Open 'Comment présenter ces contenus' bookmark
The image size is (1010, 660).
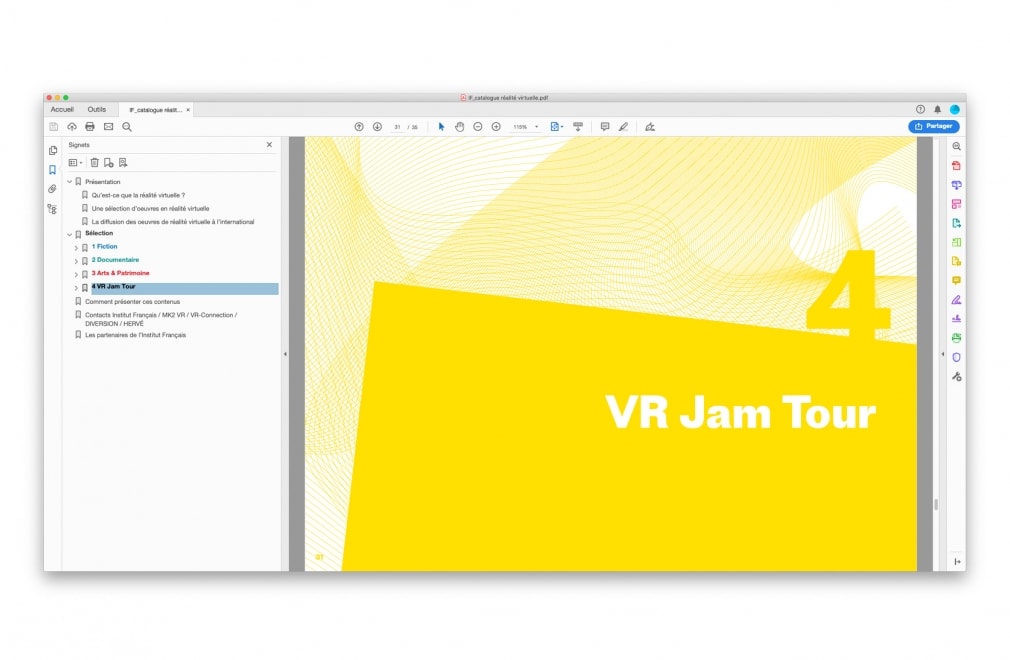132,301
